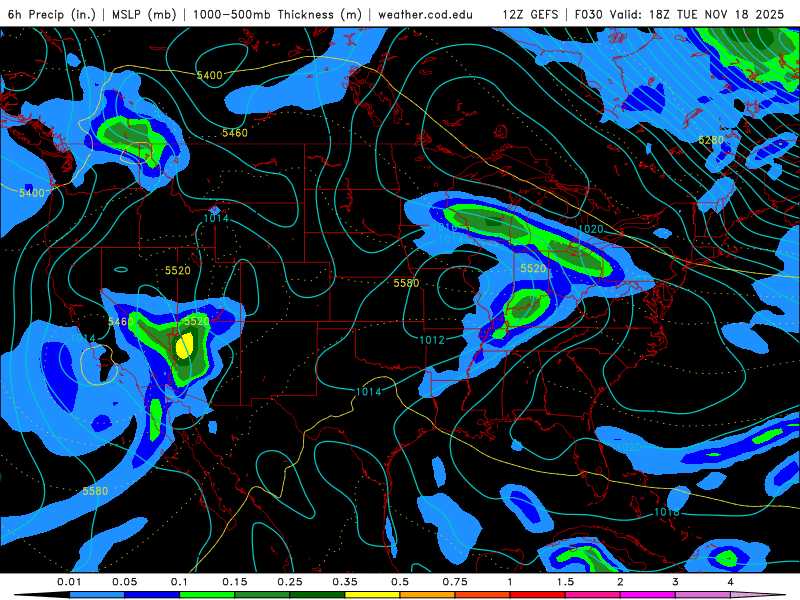Click the 1012 isobar label
The image size is (800, 600).
[x=432, y=340]
